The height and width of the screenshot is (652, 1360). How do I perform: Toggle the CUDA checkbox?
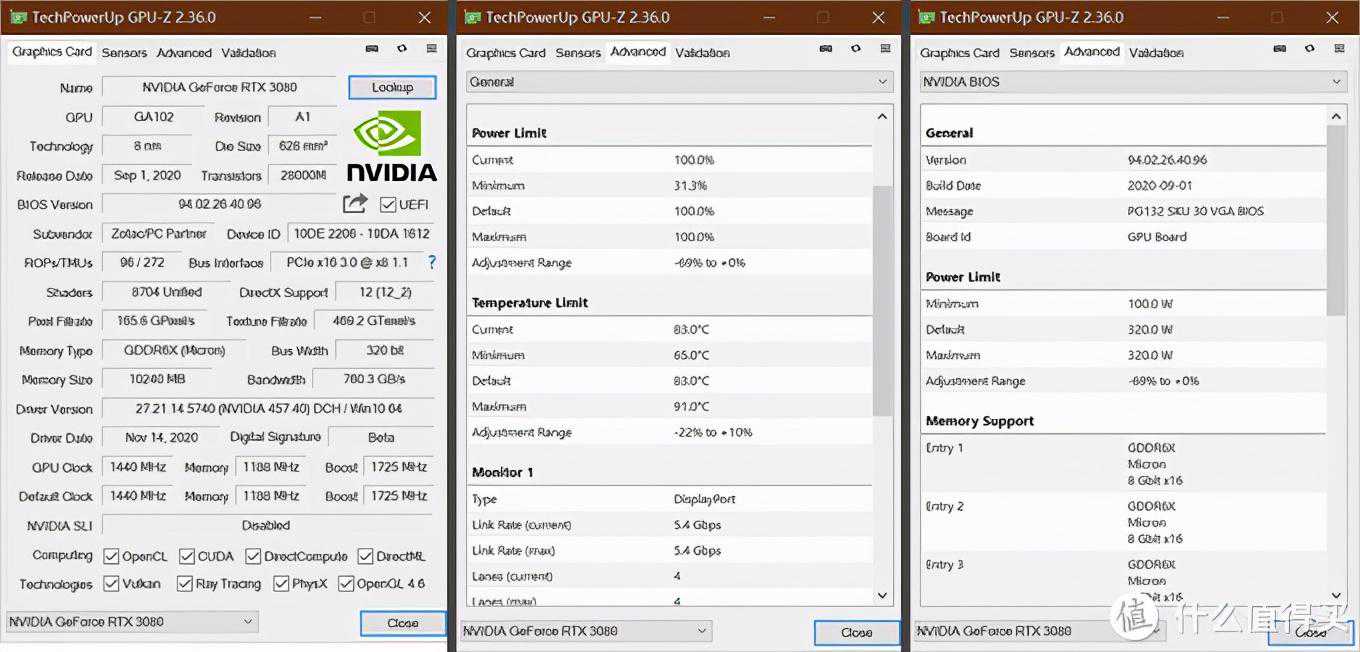coord(187,556)
